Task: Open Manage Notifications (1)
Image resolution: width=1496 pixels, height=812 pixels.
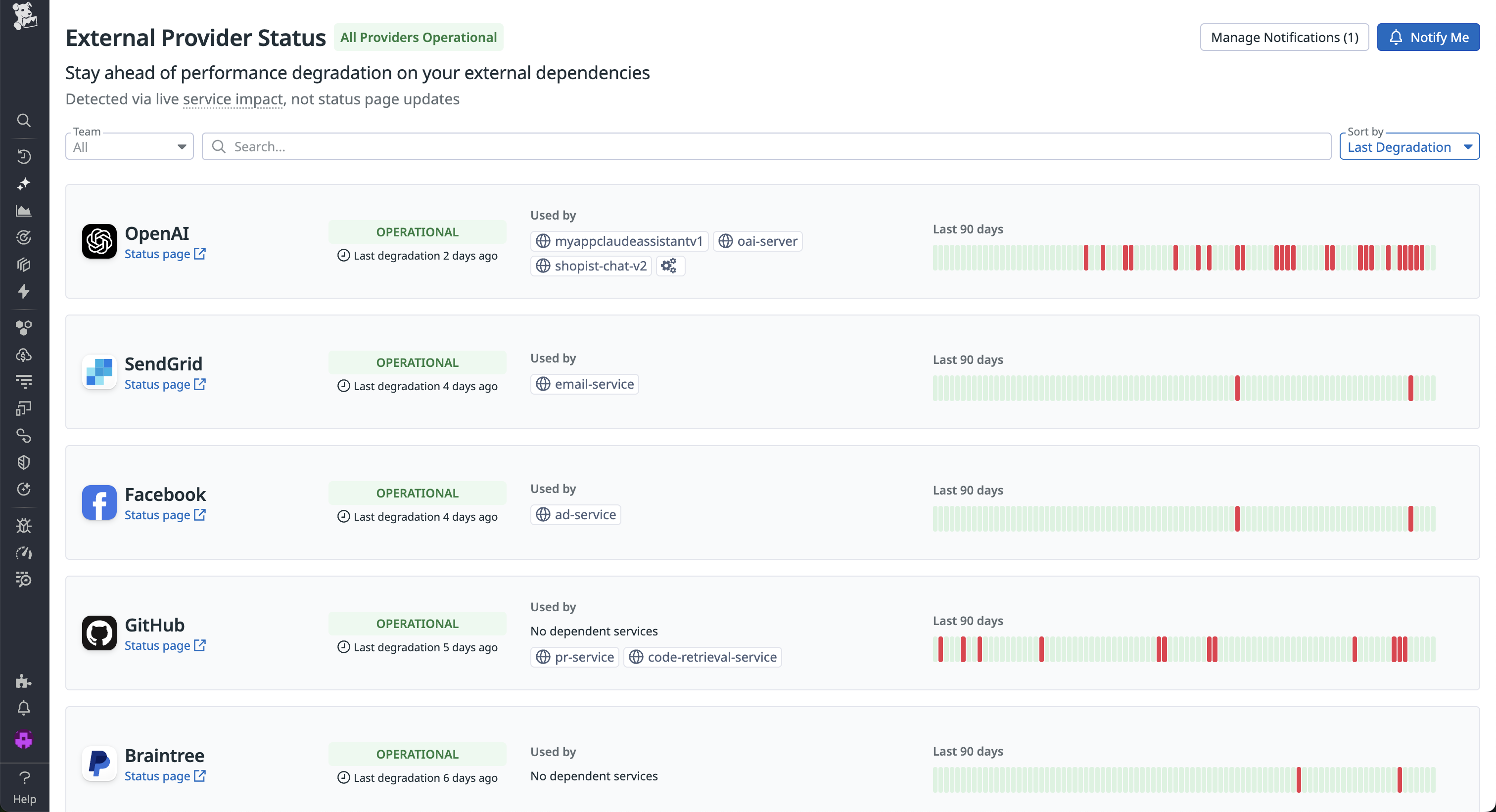Action: 1284,38
